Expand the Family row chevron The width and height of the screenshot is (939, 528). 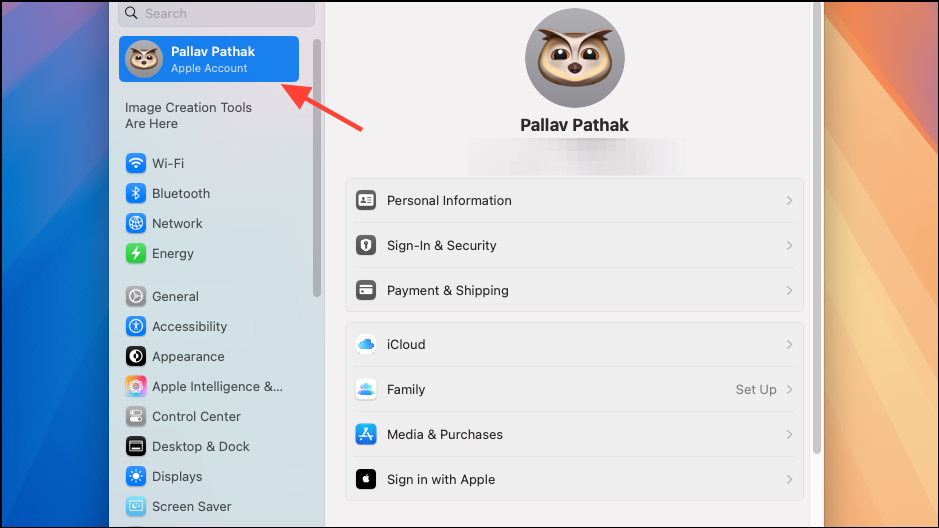click(x=789, y=389)
